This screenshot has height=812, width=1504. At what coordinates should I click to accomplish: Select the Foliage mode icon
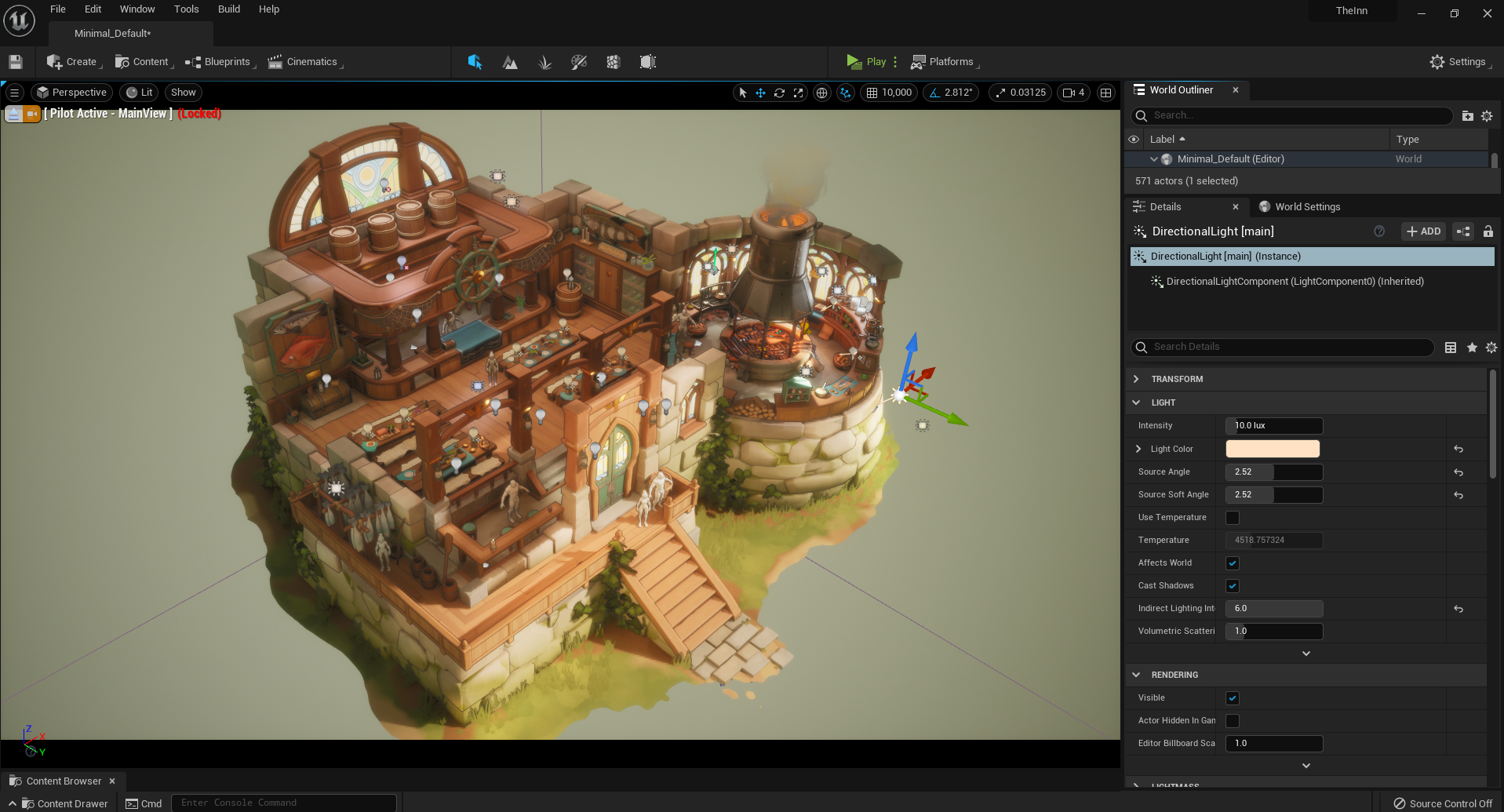click(x=544, y=62)
